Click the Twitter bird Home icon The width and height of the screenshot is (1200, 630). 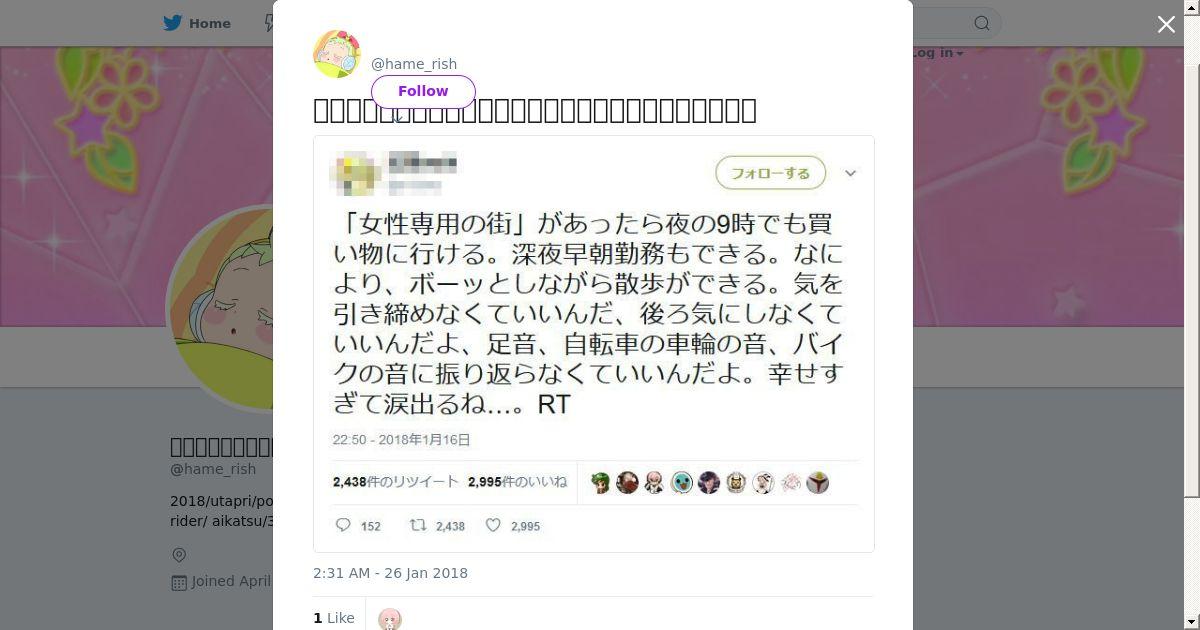(173, 23)
